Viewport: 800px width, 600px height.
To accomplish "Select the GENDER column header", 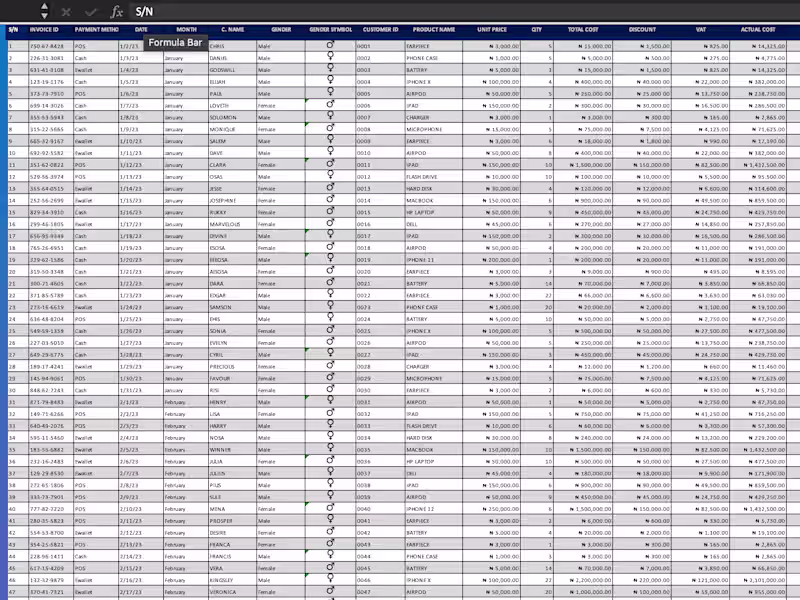I will tap(281, 30).
